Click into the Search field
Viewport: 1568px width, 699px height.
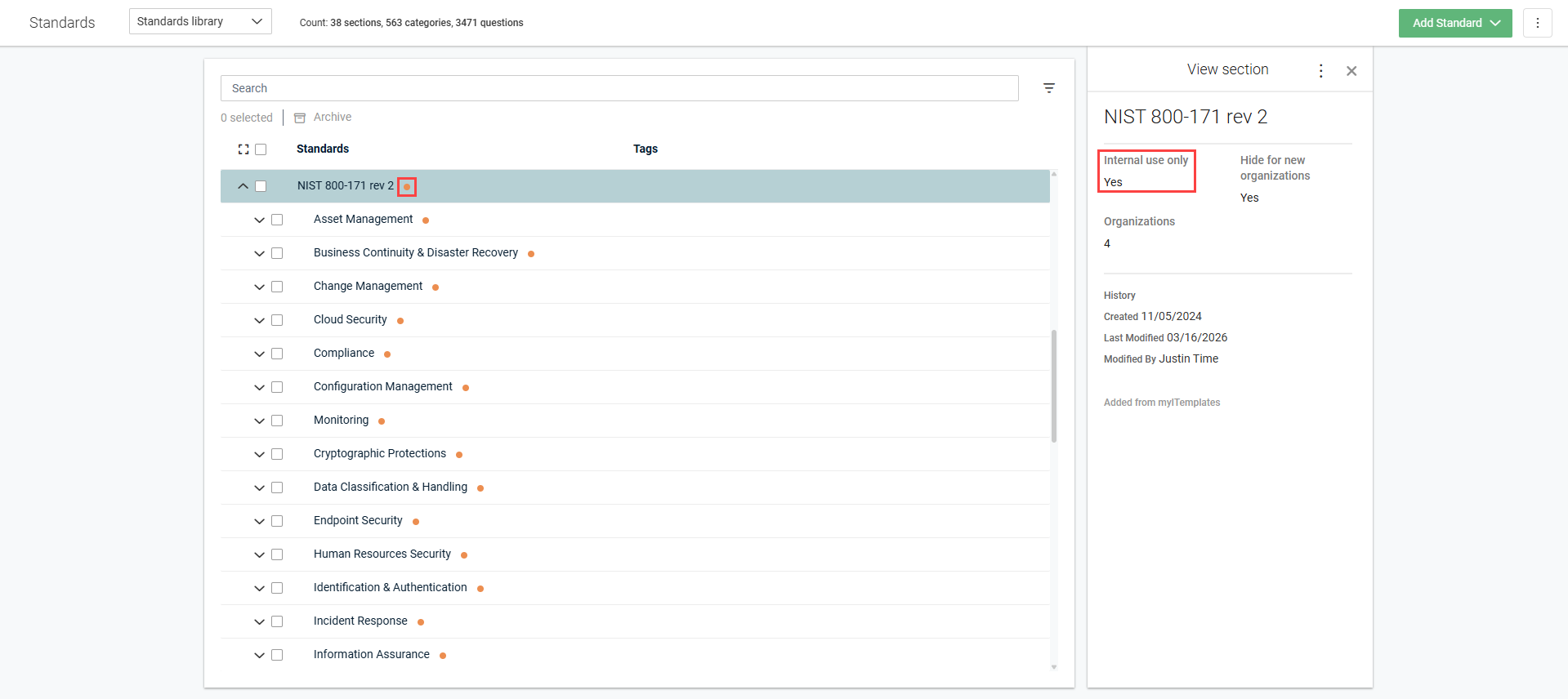[619, 88]
